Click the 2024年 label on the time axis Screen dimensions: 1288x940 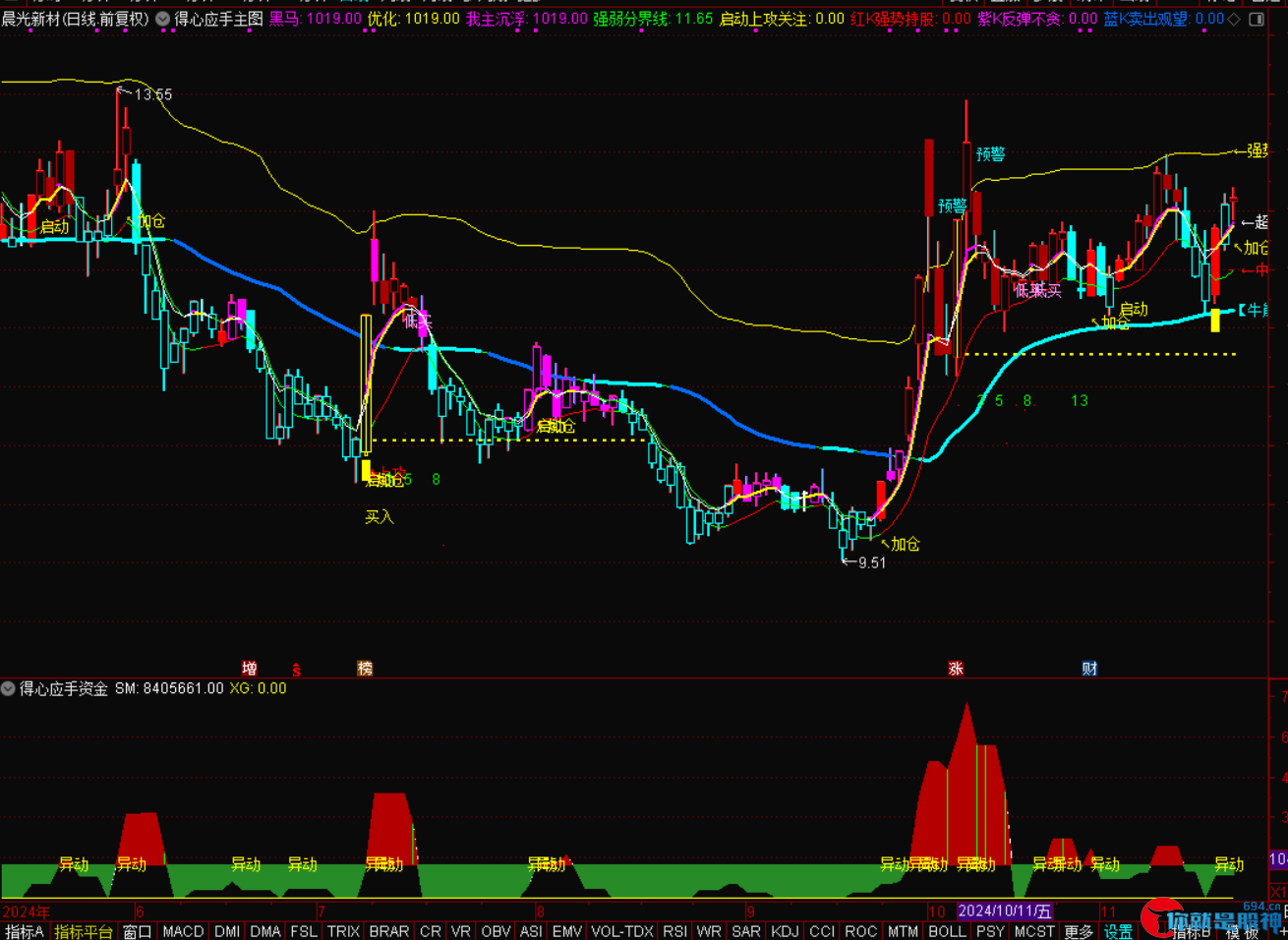coord(27,912)
